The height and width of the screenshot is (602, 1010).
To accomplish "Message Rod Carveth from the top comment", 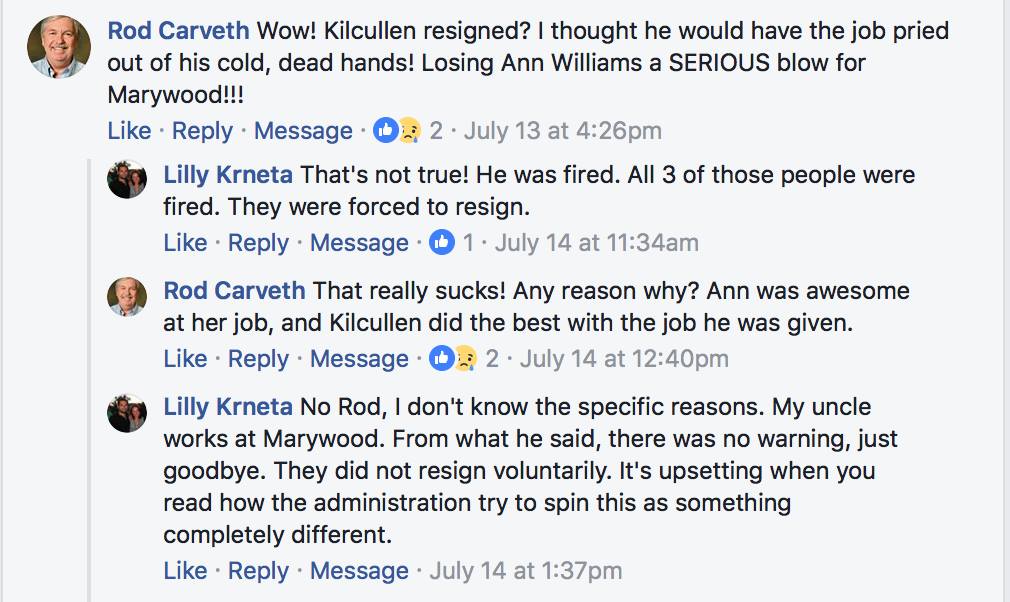I will point(303,131).
